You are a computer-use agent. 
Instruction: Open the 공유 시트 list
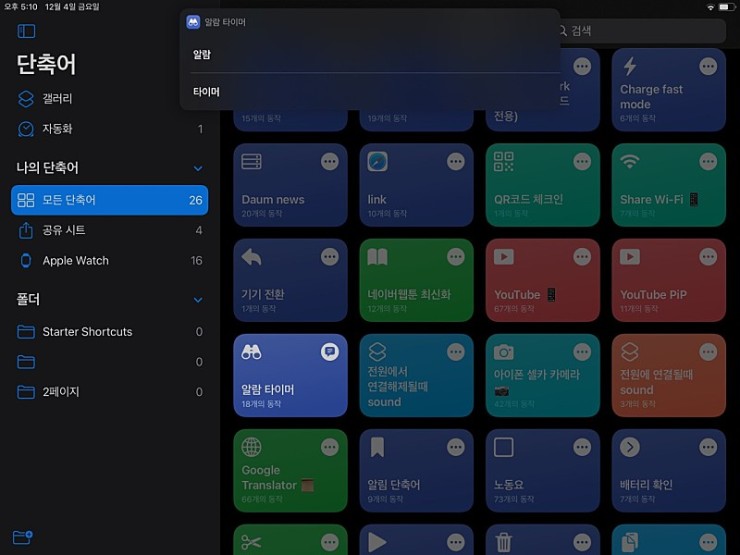coord(109,230)
